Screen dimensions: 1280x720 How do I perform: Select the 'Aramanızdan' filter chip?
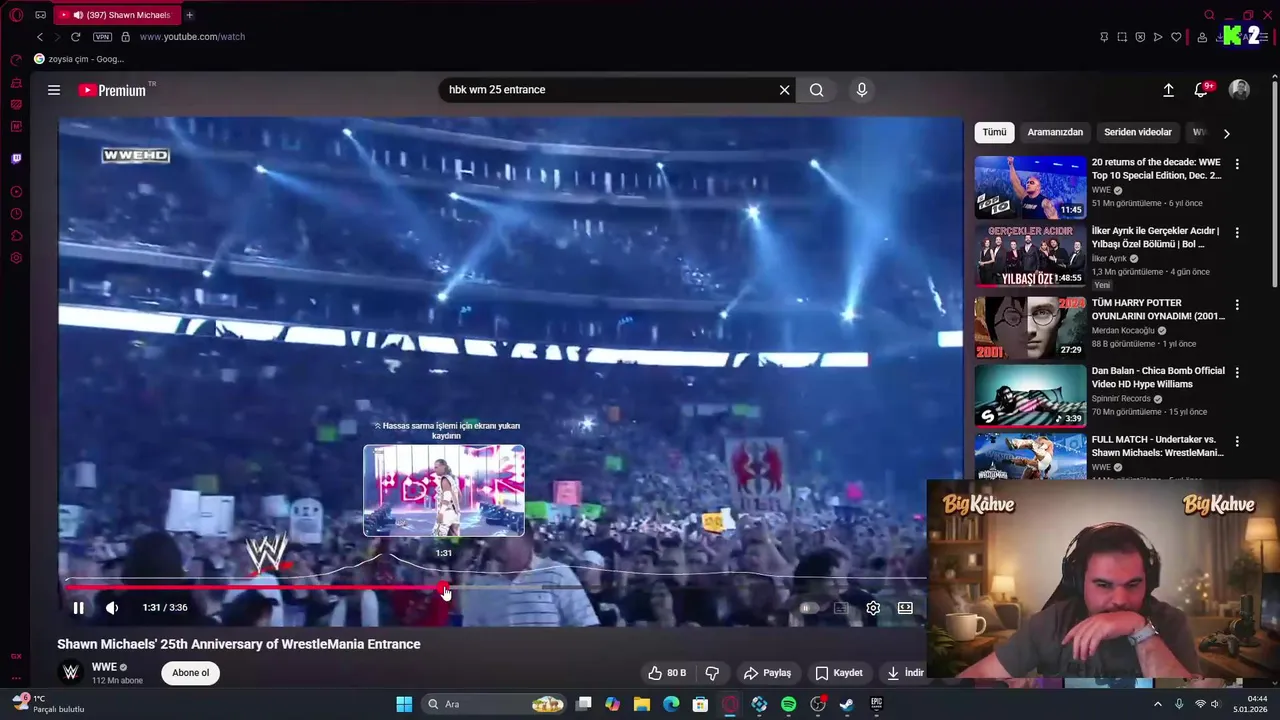pyautogui.click(x=1055, y=132)
